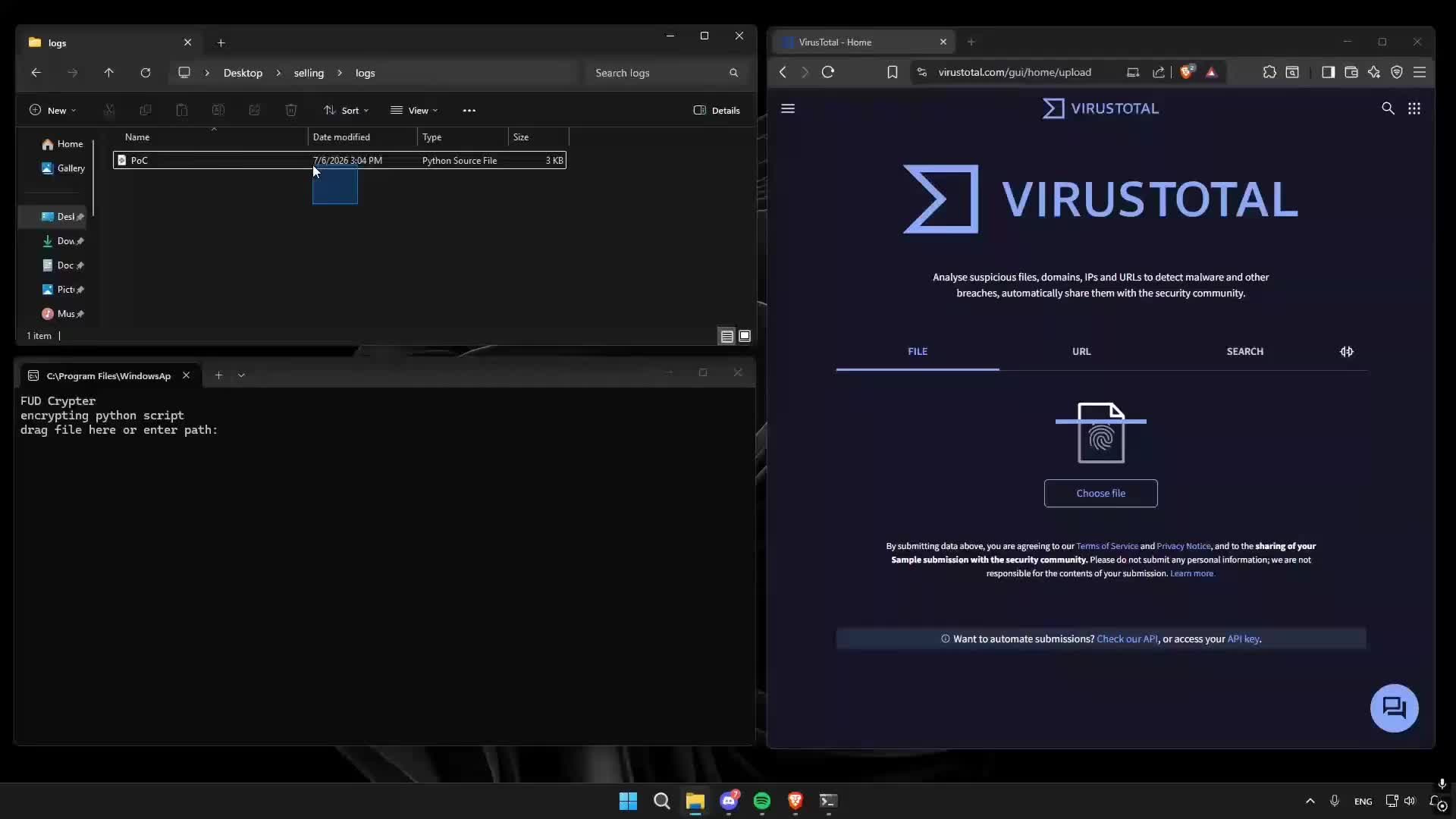Refresh the logs folder view
The image size is (1456, 819).
tap(146, 73)
